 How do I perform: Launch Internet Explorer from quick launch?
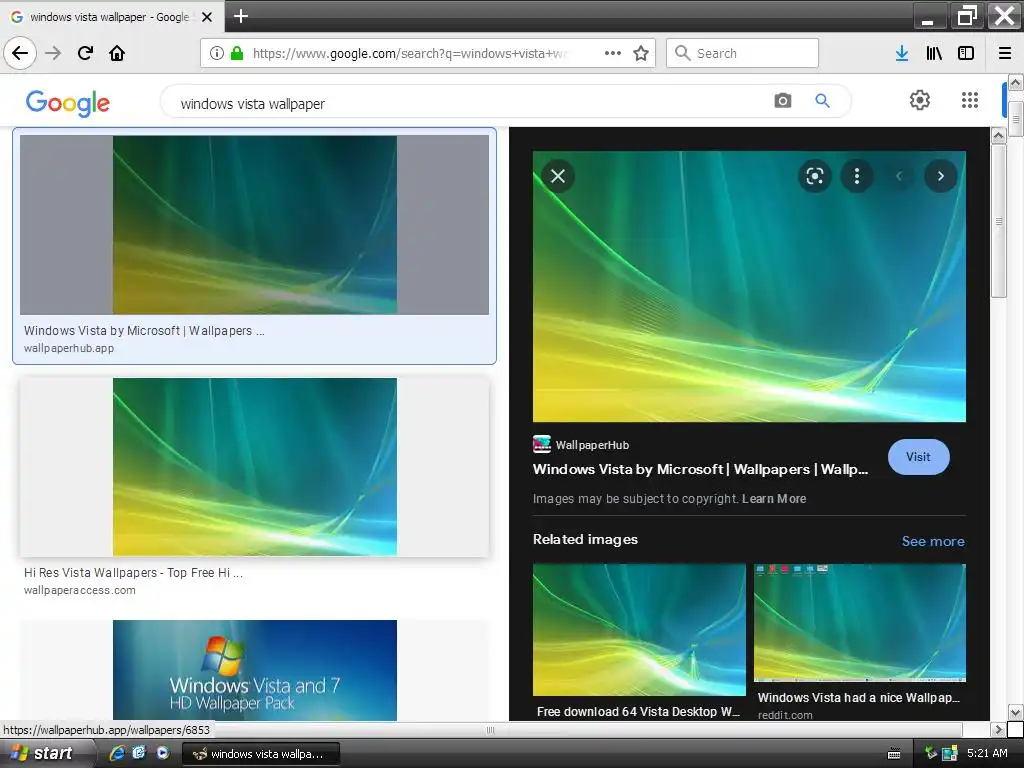click(x=117, y=753)
